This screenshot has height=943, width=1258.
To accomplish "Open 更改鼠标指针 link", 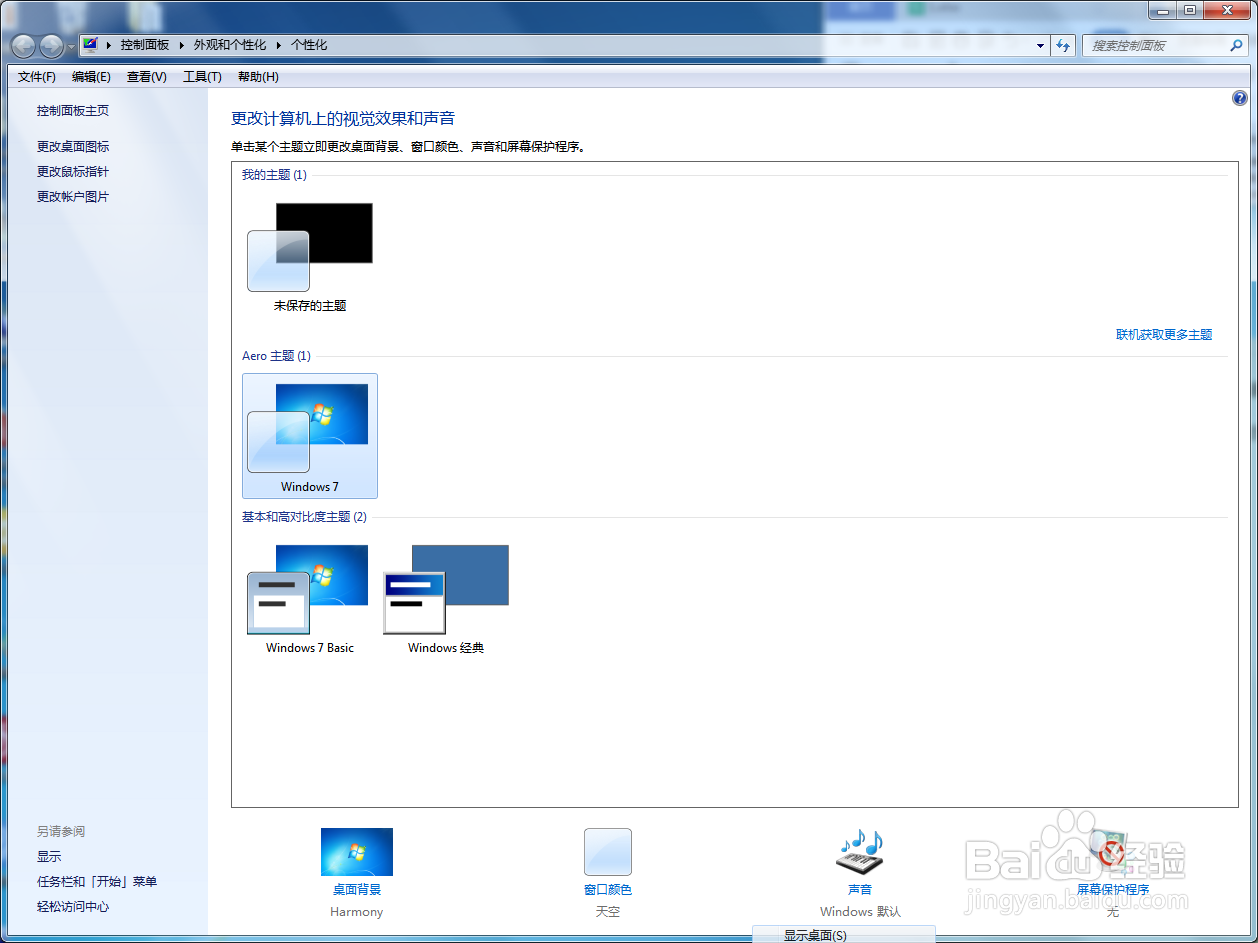I will (73, 172).
